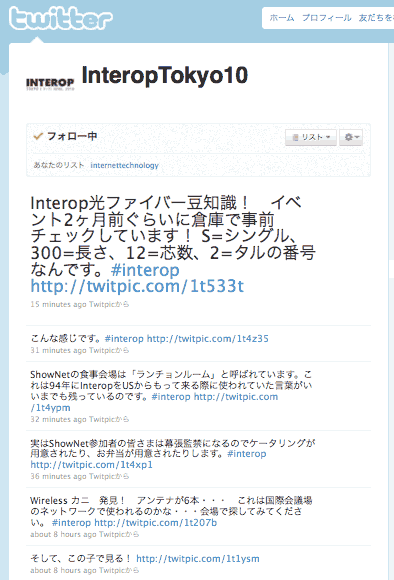Open link http://twitpic.com/1t4xp1
The image size is (394, 580).
point(91,465)
